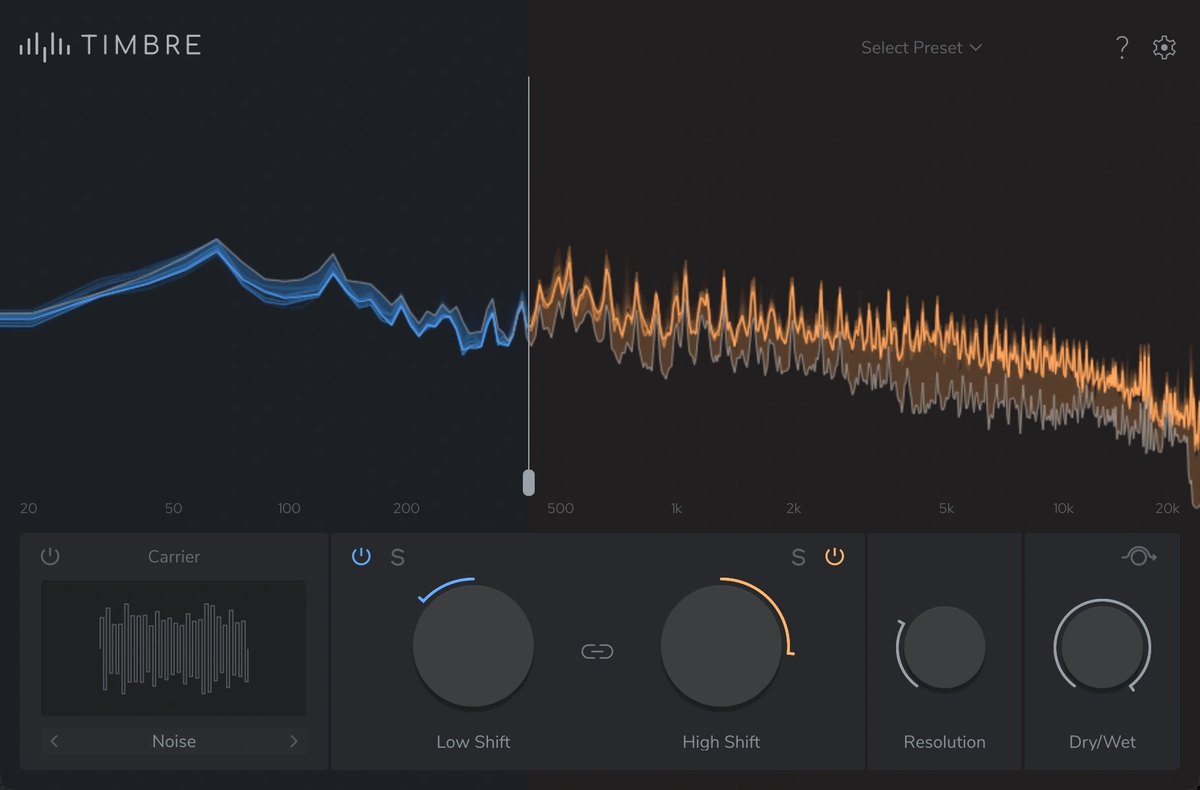Click the High Shift label
Viewport: 1200px width, 790px height.
[721, 742]
